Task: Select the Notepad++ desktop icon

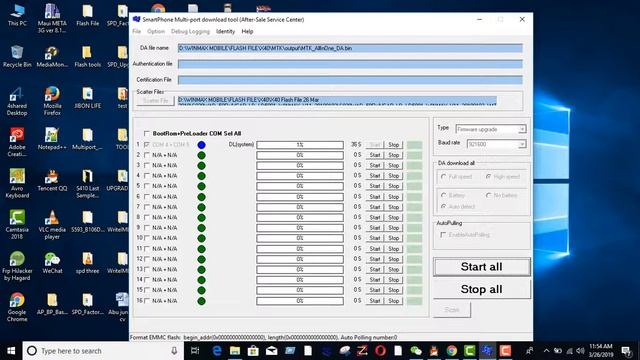Action: pos(52,139)
